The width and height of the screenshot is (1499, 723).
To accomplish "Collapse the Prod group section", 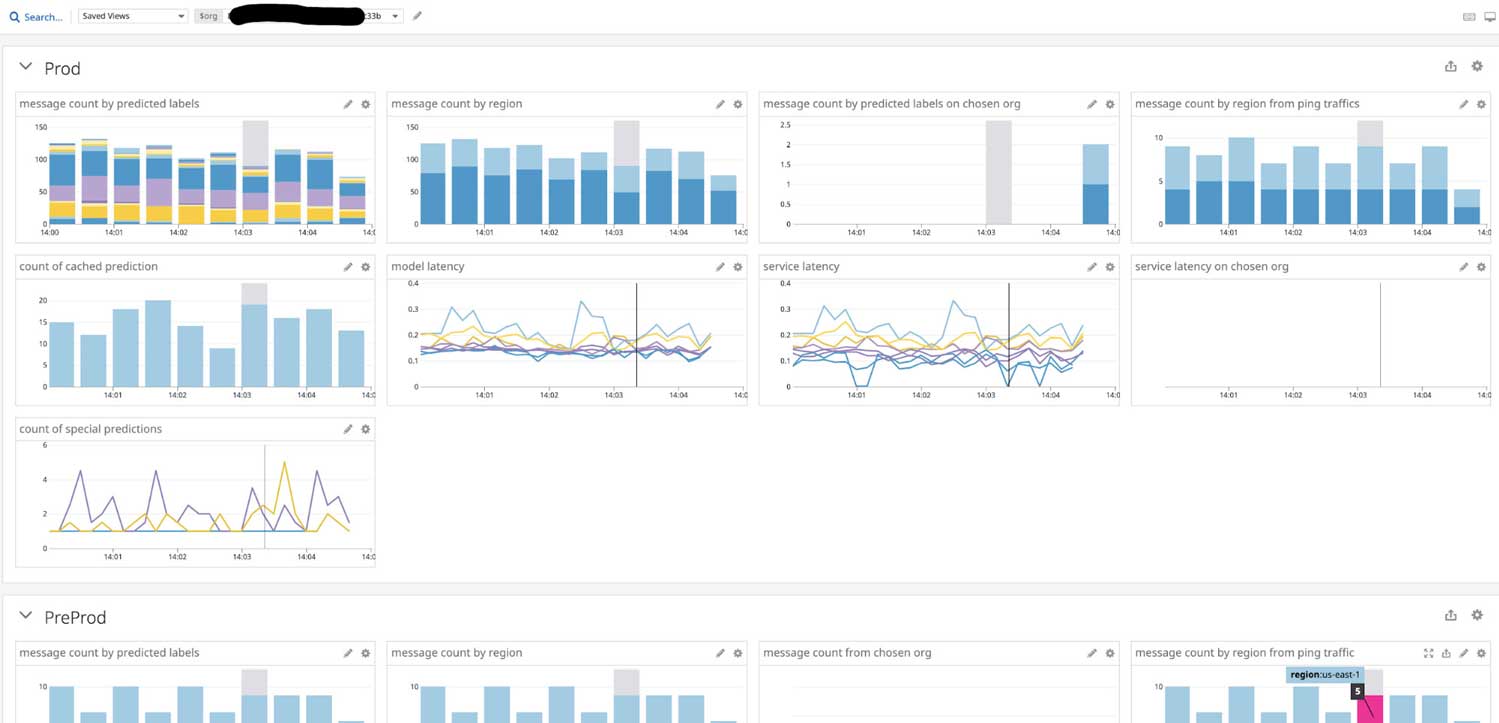I will (26, 67).
